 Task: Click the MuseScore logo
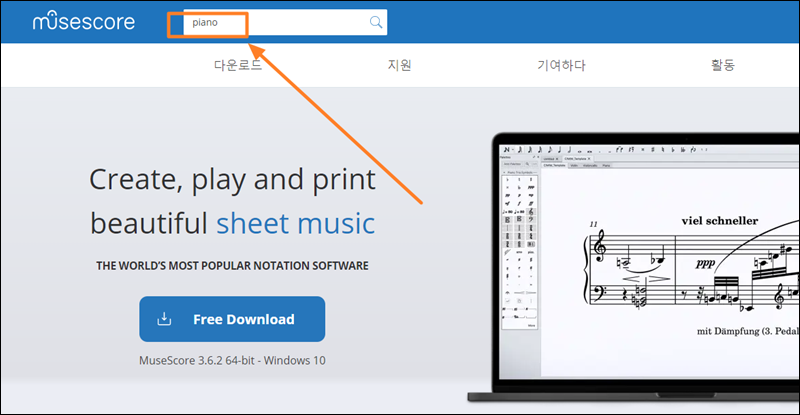84,21
